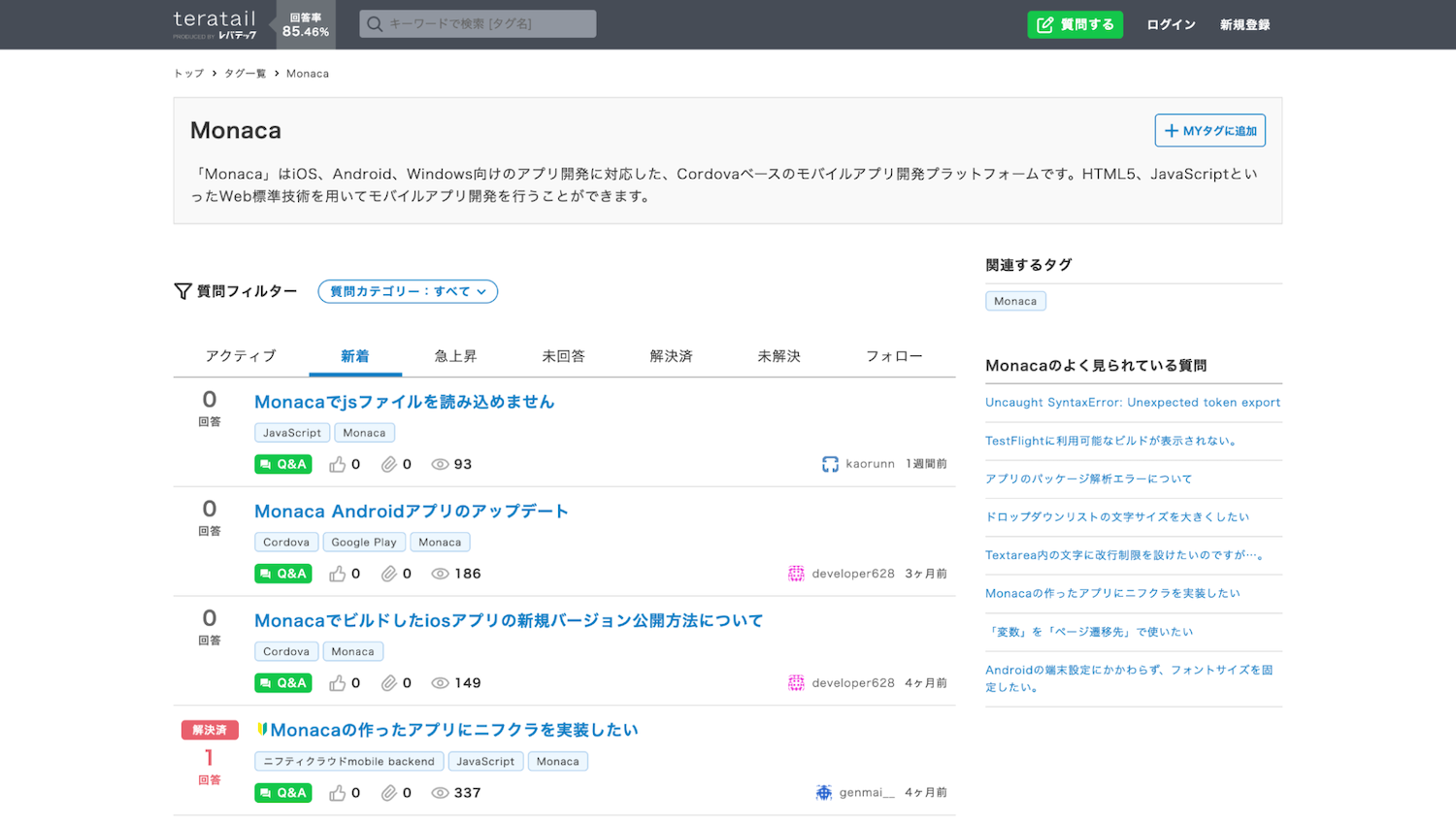Viewport: 1456px width, 824px height.
Task: Click the search magnifier icon
Action: [x=375, y=24]
